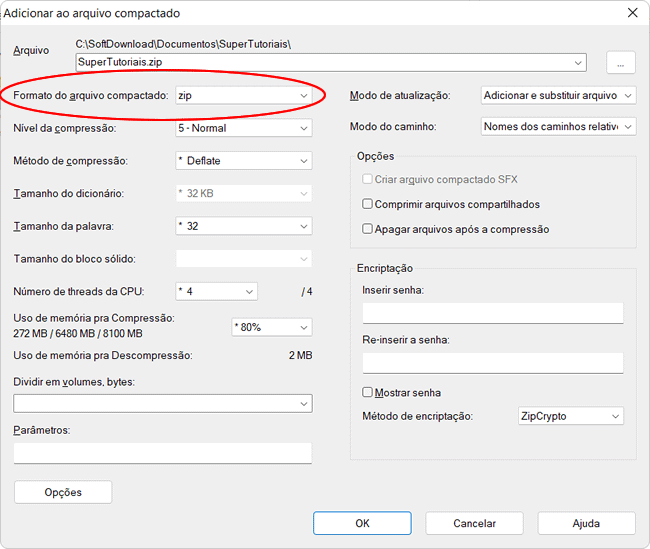Click the Re-inserir a senha field
The height and width of the screenshot is (549, 650).
point(492,362)
